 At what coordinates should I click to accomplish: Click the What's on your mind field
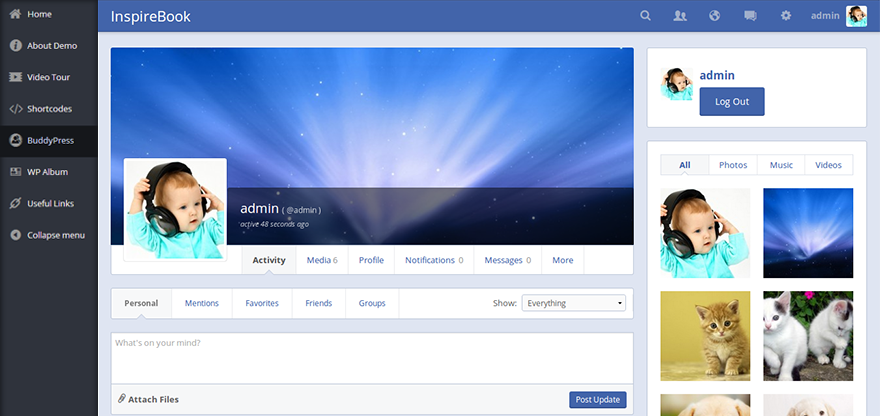click(372, 358)
